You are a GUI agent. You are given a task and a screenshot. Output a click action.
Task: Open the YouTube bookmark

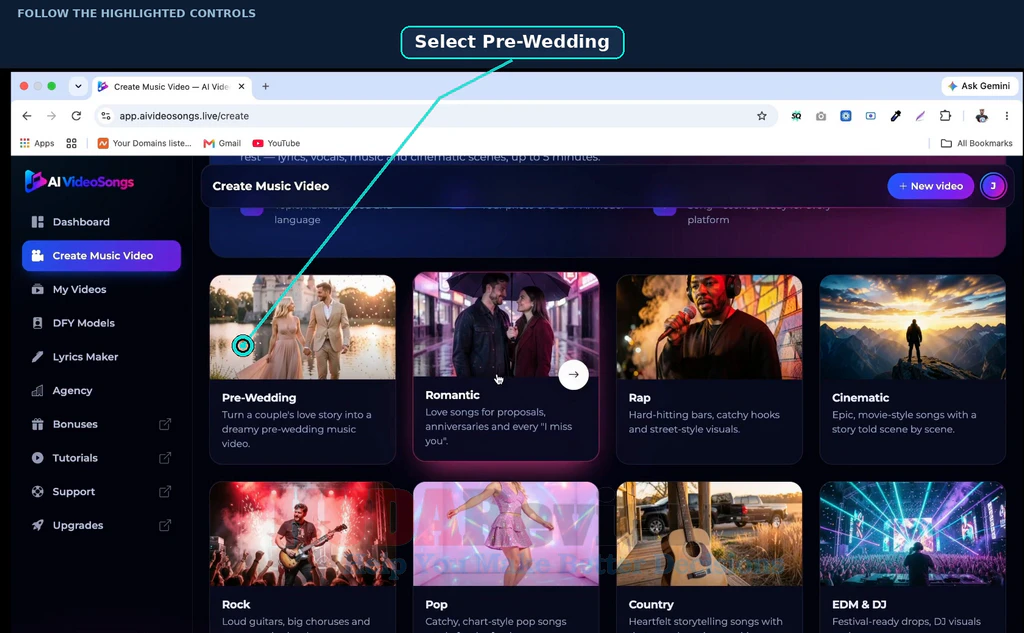tap(276, 143)
